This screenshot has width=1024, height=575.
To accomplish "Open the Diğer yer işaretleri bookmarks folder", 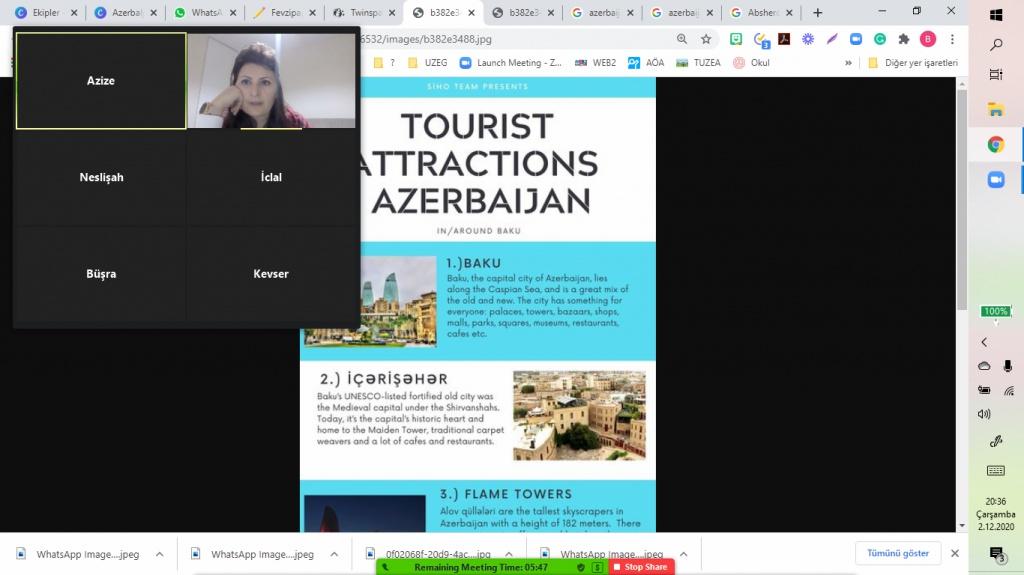I will (913, 62).
